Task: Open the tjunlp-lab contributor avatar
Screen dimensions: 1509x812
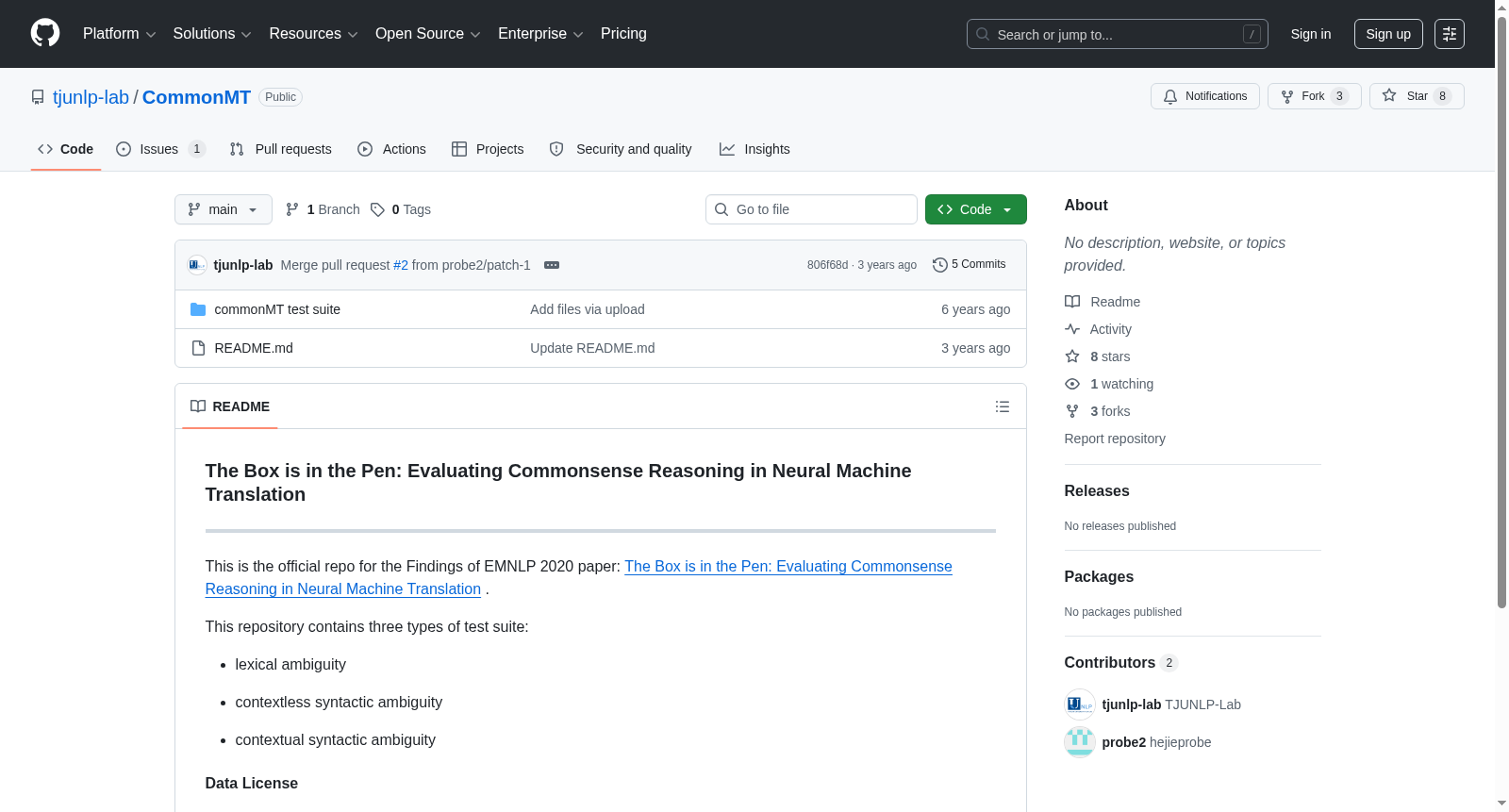Action: pyautogui.click(x=1080, y=704)
